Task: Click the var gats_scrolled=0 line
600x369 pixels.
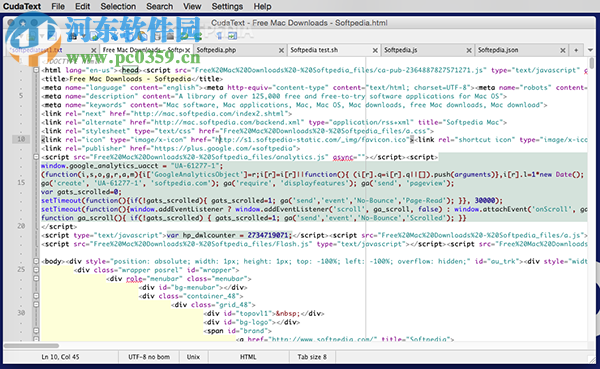Action: (81, 192)
